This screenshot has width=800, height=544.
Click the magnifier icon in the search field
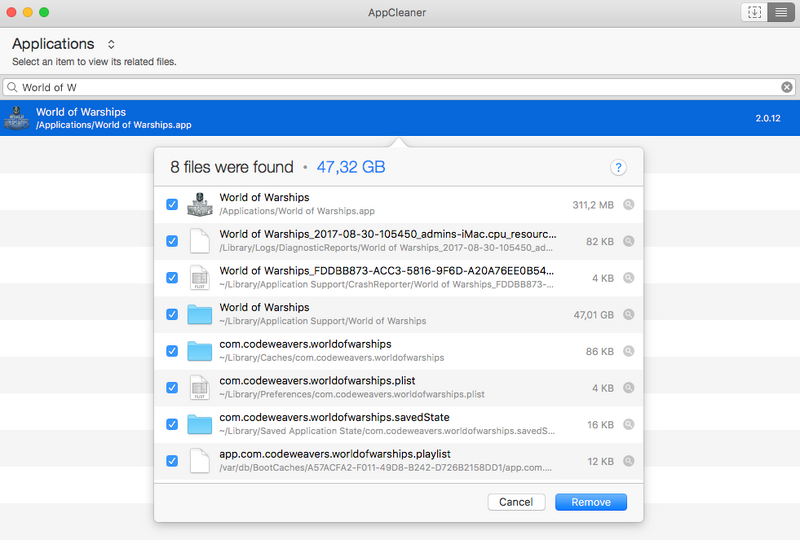[12, 87]
